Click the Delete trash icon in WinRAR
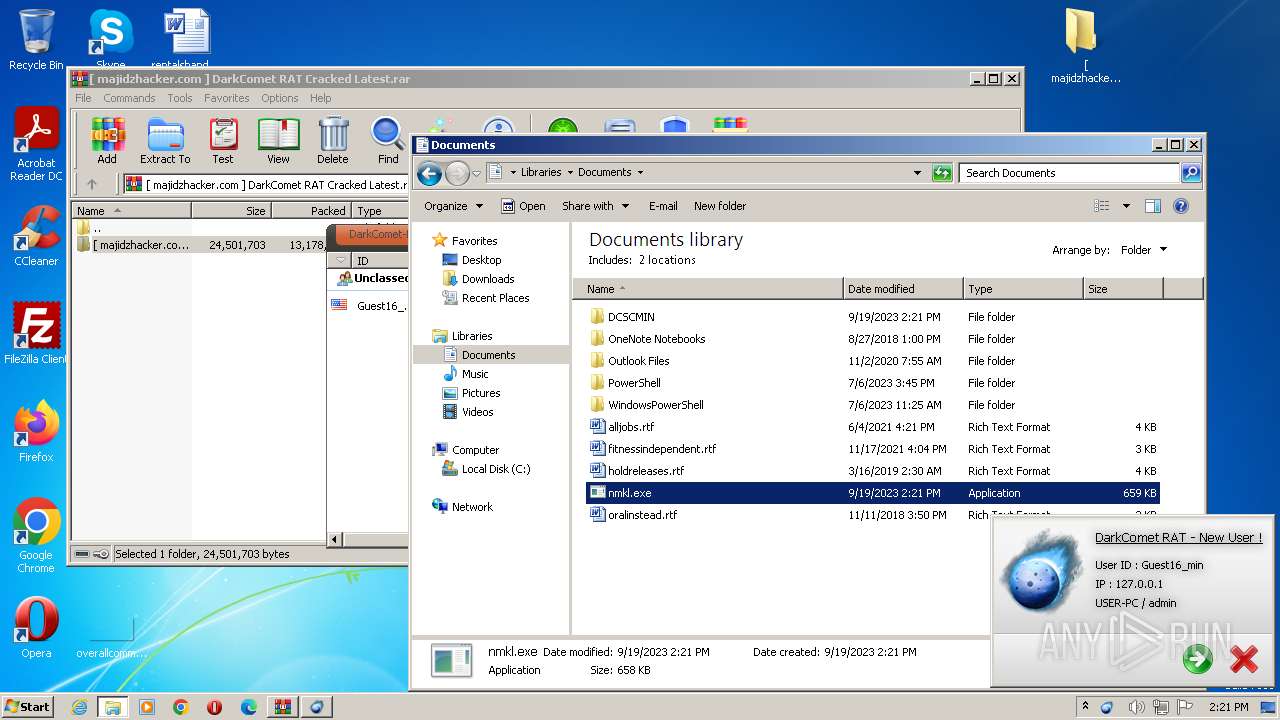The height and width of the screenshot is (720, 1280). [x=333, y=140]
